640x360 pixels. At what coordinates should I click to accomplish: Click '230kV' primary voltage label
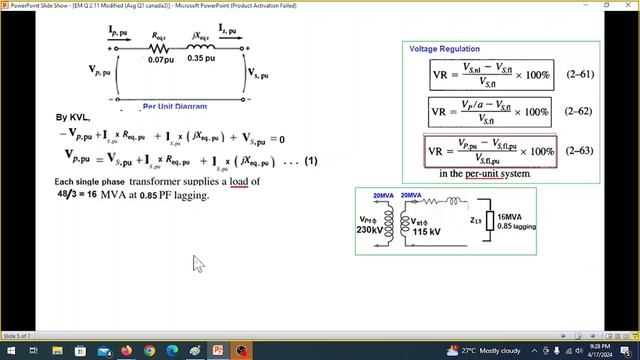370,230
